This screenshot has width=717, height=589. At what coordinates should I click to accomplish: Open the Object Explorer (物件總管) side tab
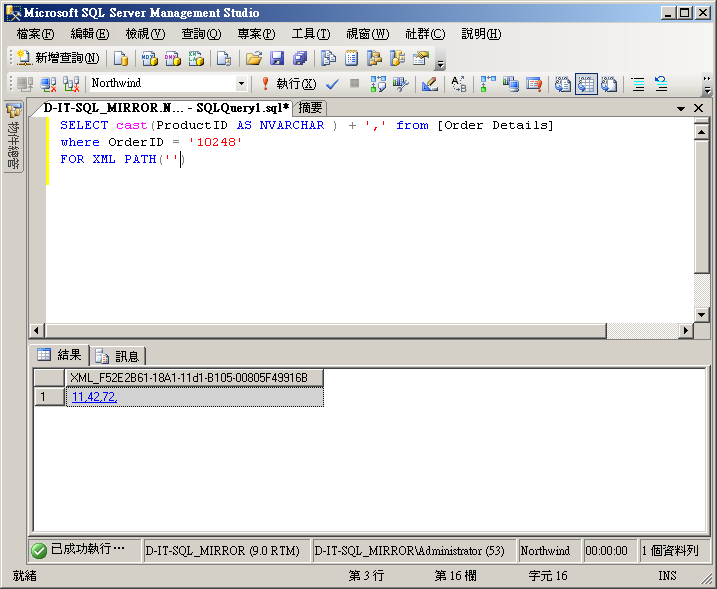point(14,136)
